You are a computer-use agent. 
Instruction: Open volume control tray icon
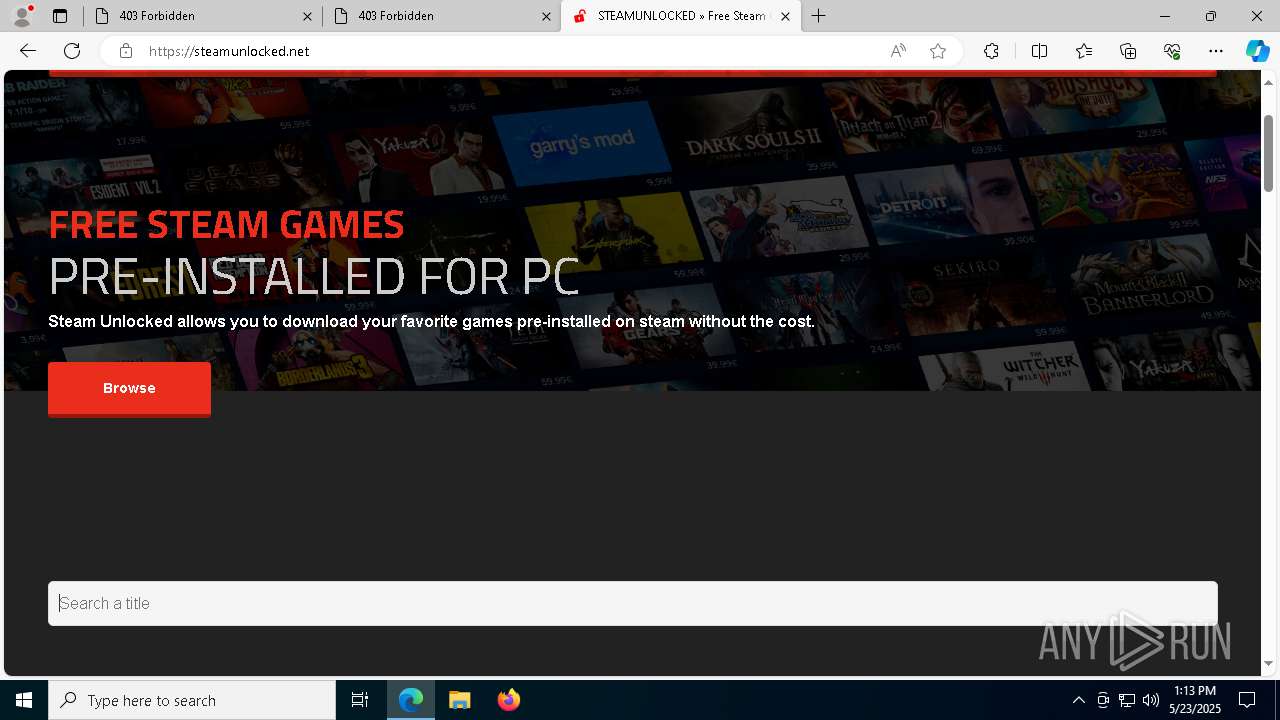point(1150,700)
